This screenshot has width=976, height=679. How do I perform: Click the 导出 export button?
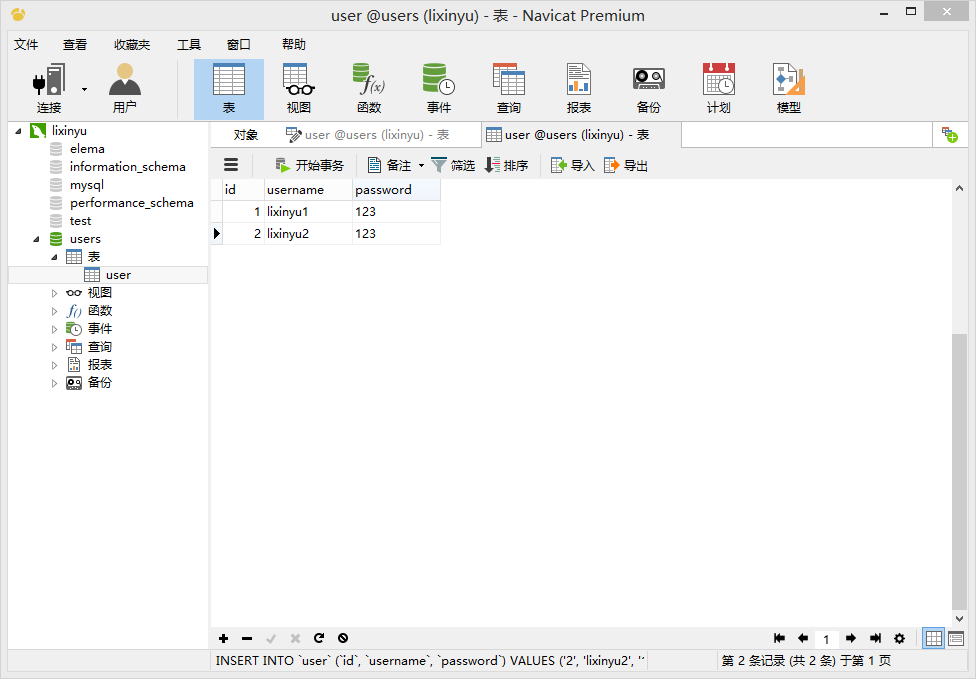point(626,165)
